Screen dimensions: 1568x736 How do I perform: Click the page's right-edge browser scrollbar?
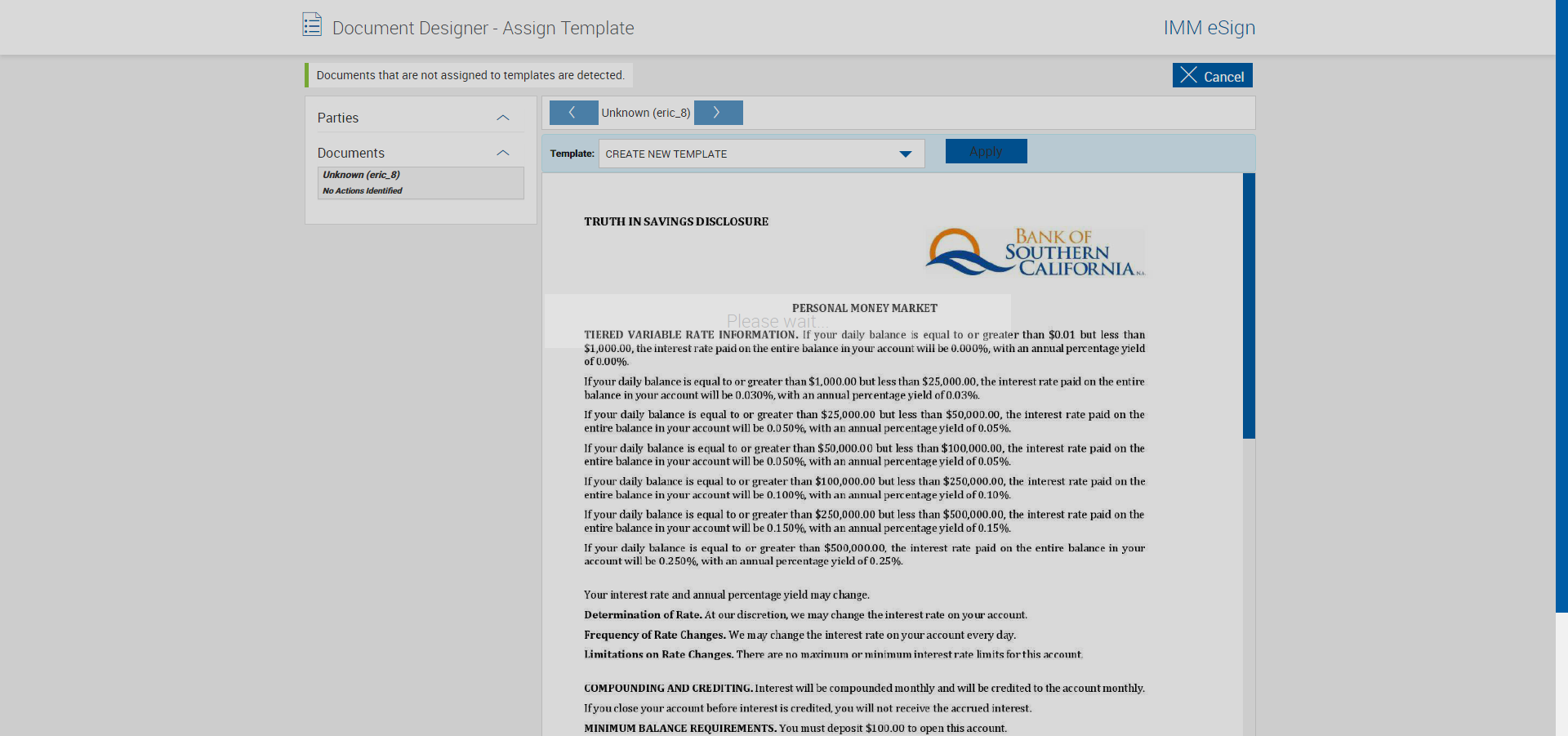[1561, 306]
